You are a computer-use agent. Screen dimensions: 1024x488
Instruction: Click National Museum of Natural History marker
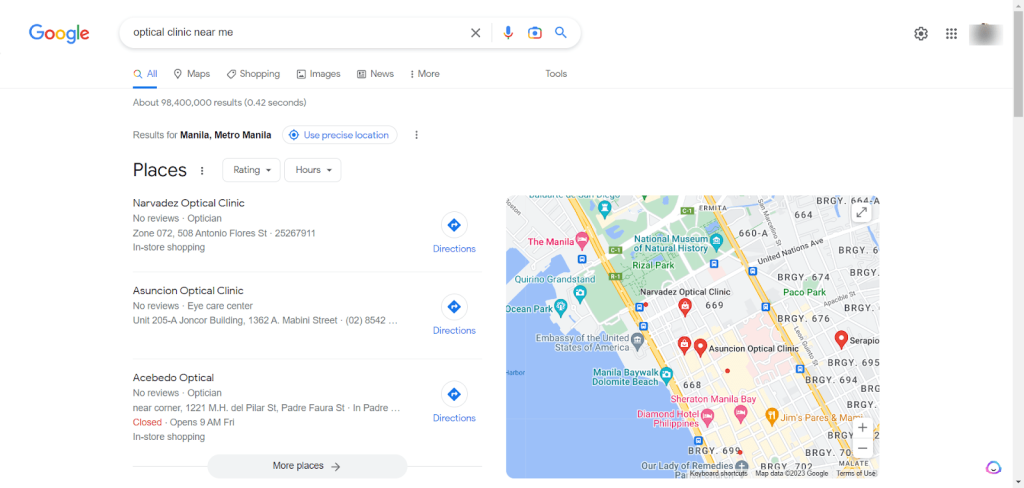(x=716, y=243)
